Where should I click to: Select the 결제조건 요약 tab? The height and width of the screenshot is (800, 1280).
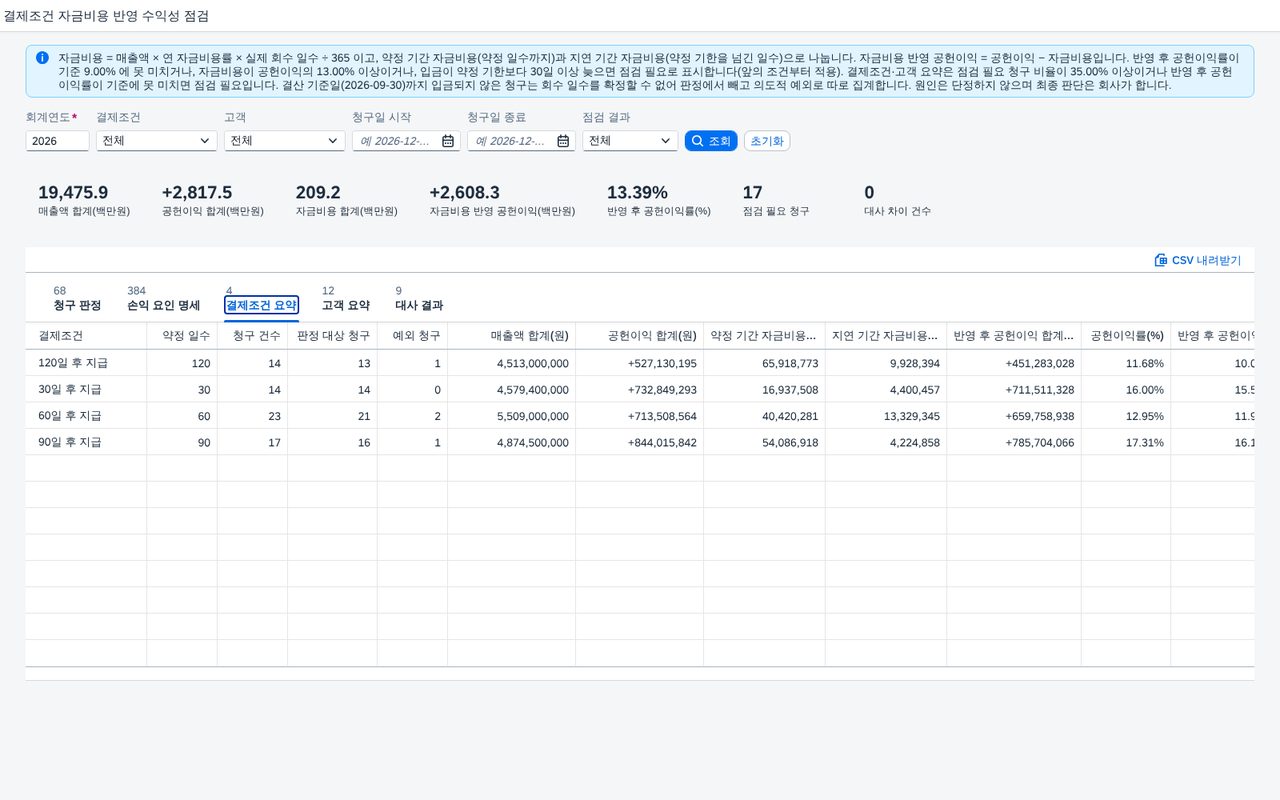tap(261, 305)
